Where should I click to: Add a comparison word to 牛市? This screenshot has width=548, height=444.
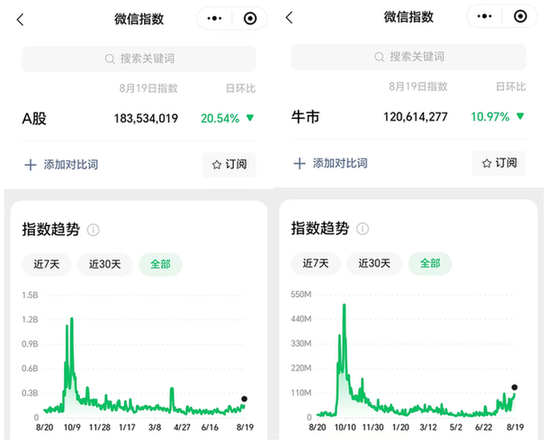click(x=331, y=163)
